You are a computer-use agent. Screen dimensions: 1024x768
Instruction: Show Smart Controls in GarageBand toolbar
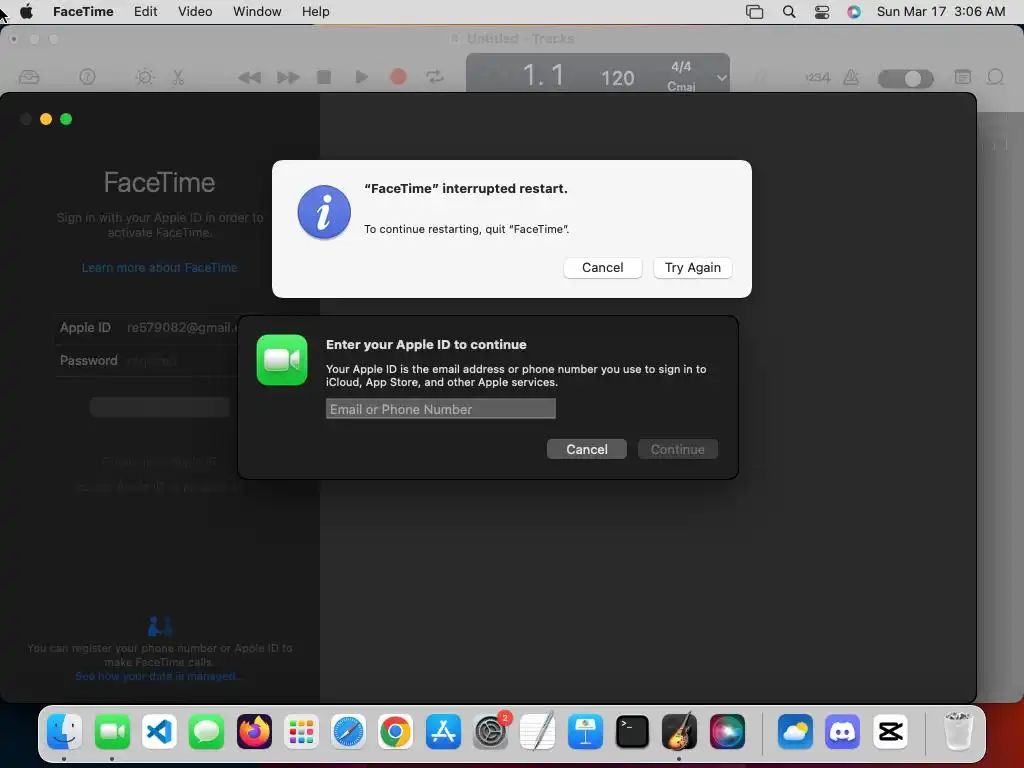coord(144,77)
